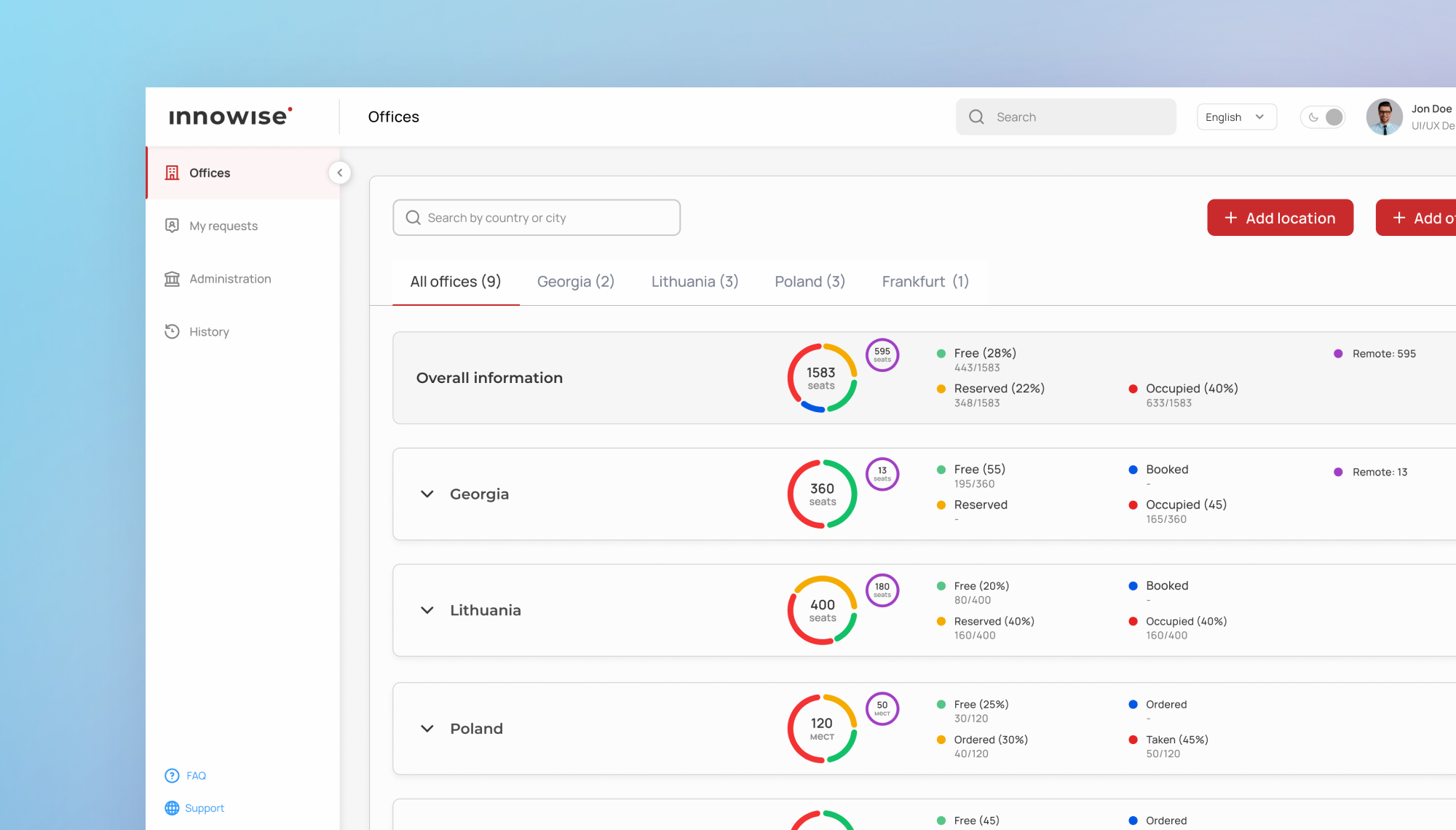Click the green dot beside Free (28%)
The width and height of the screenshot is (1456, 830).
941,353
